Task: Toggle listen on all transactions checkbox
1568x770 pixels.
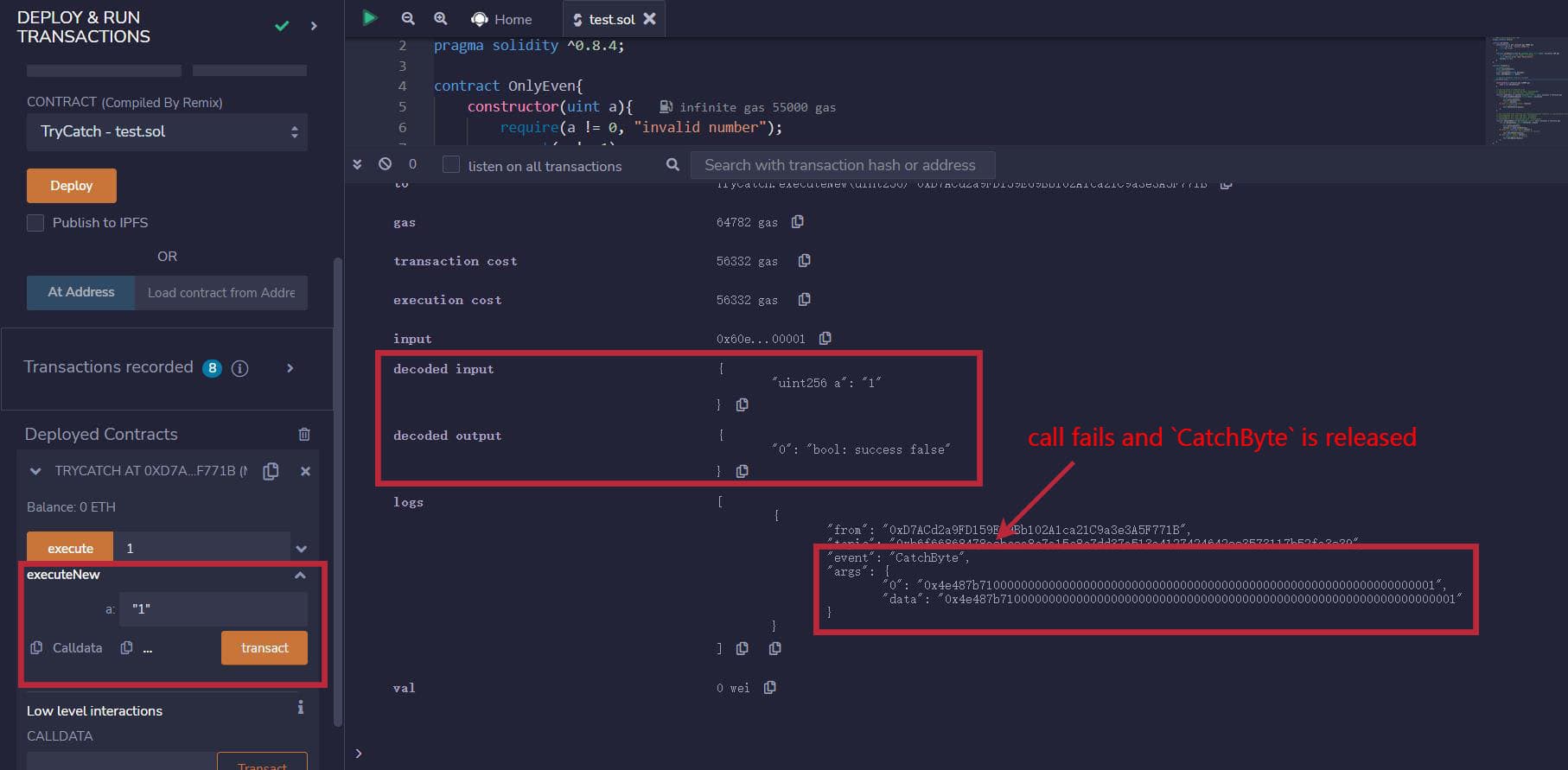Action: 451,165
